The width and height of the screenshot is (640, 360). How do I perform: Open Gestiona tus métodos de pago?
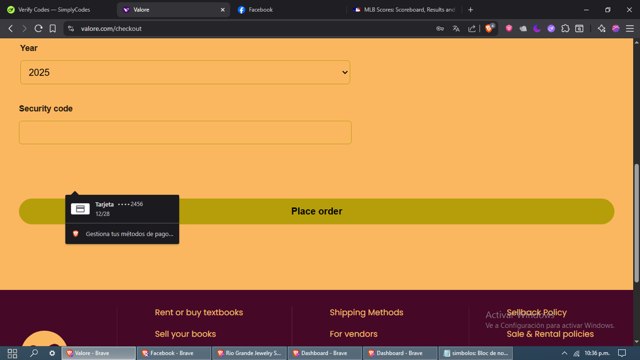tap(122, 233)
